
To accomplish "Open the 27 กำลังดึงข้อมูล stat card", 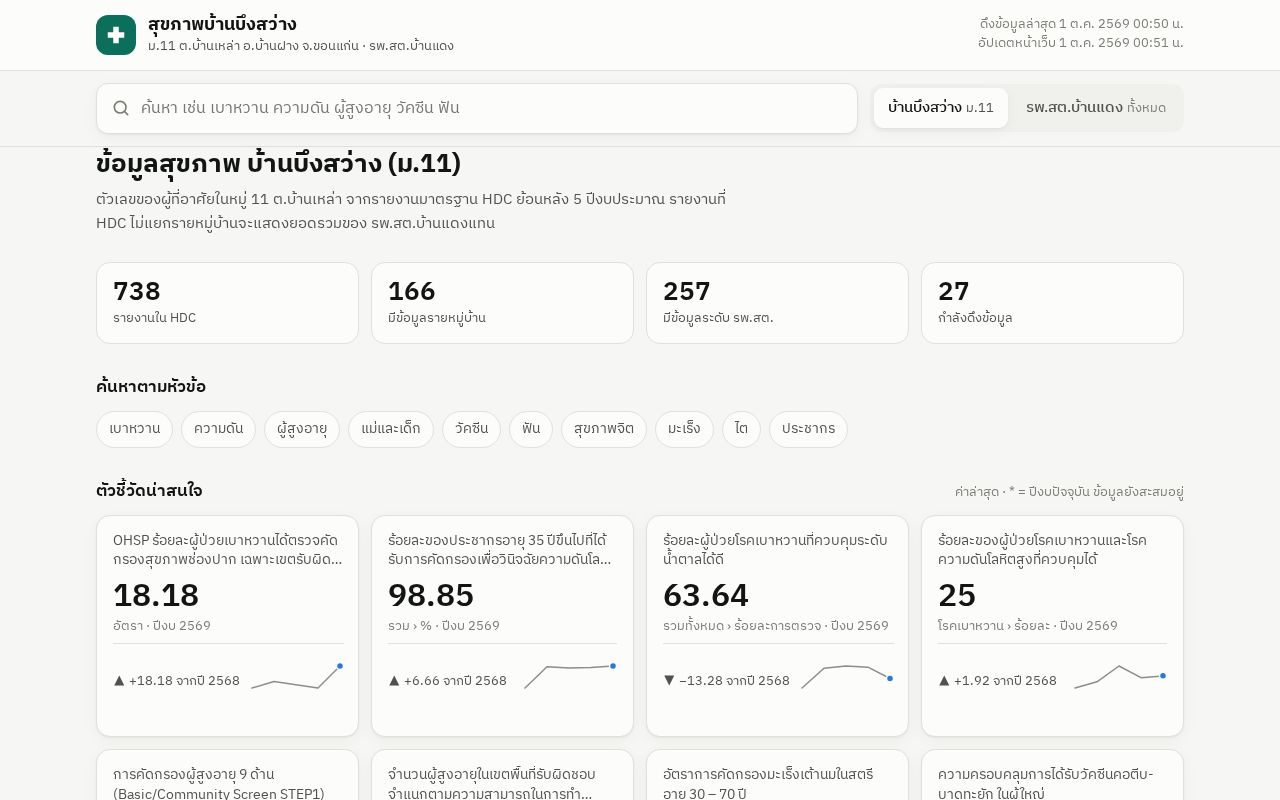I will [x=1052, y=303].
